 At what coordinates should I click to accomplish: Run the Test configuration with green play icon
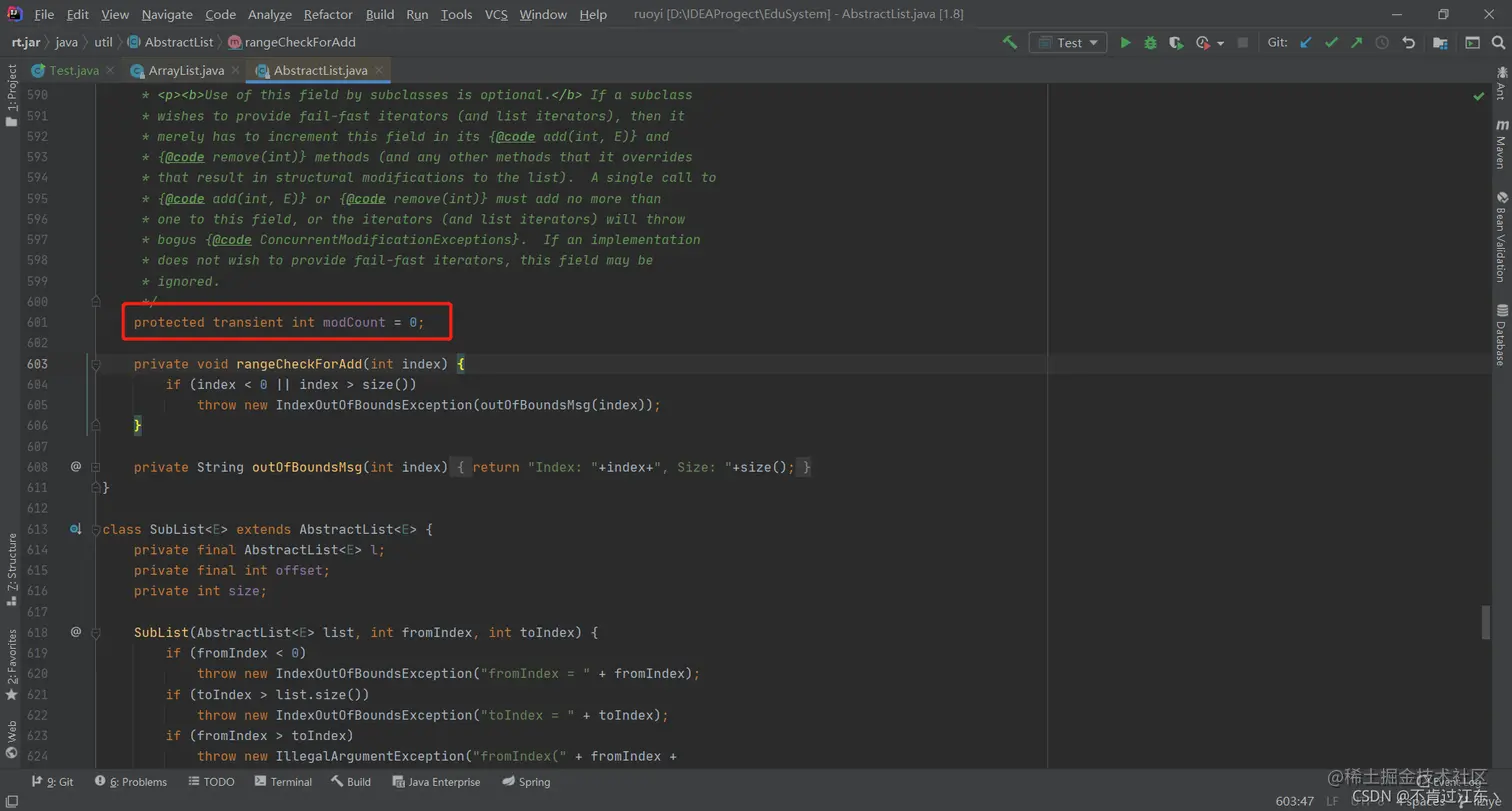[1126, 43]
